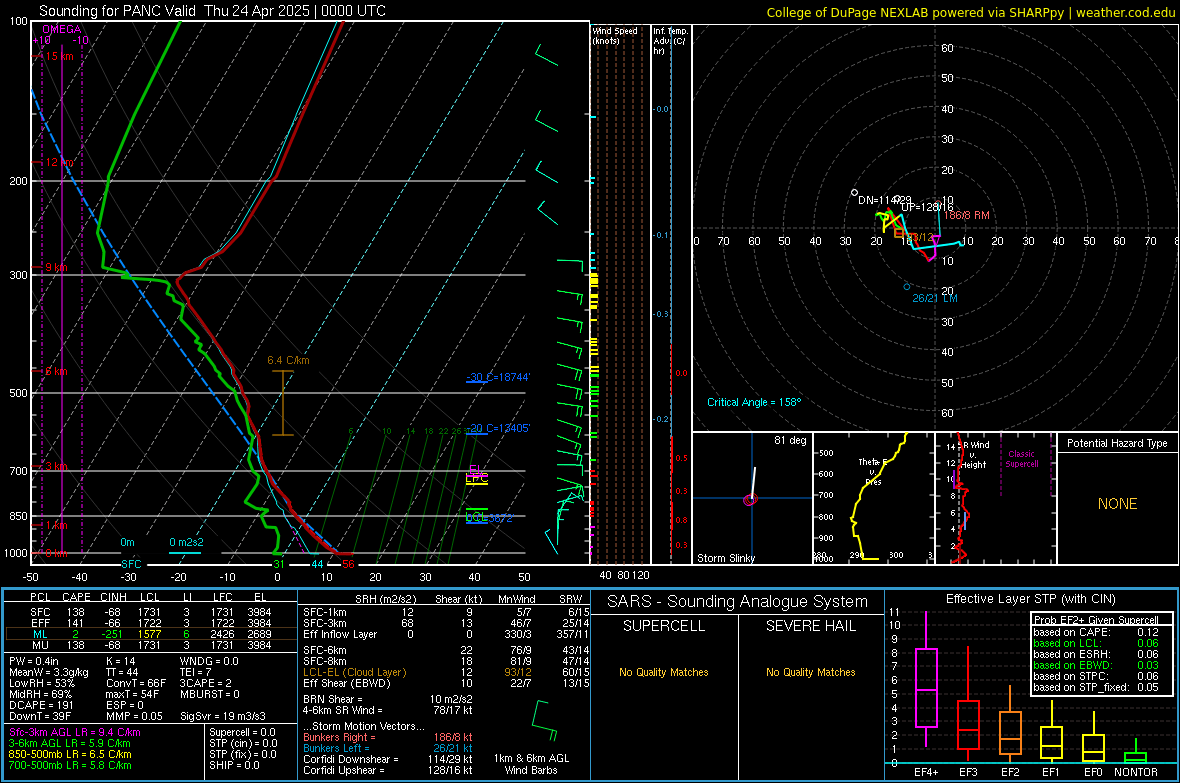Click the '-20 C=13405'' height label
The height and width of the screenshot is (783, 1180).
[x=497, y=428]
